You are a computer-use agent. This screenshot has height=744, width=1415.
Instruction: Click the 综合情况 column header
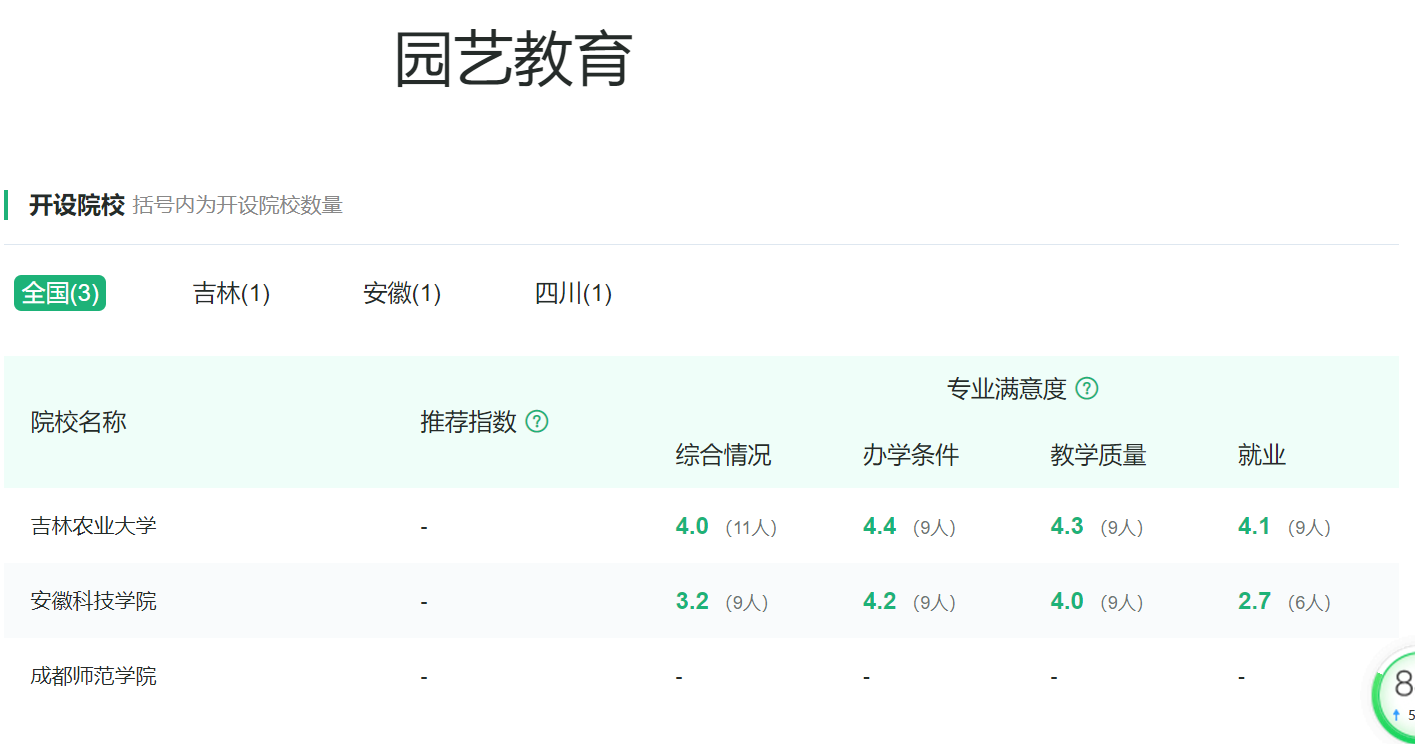pyautogui.click(x=723, y=455)
